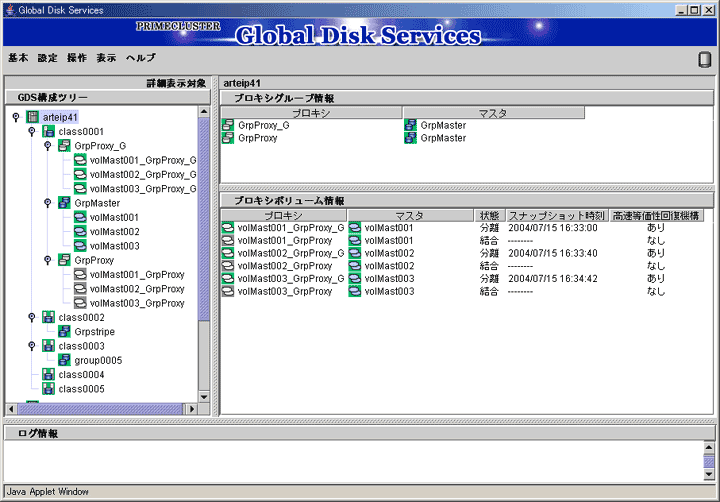Collapse the GrpProxy_G tree node
The height and width of the screenshot is (502, 720).
pyautogui.click(x=47, y=146)
